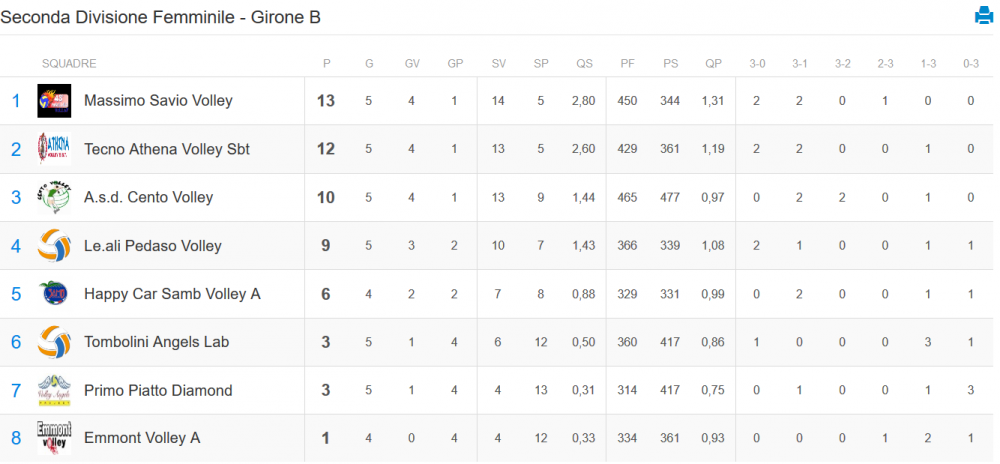Click Emmont Volley A logo

54,439
